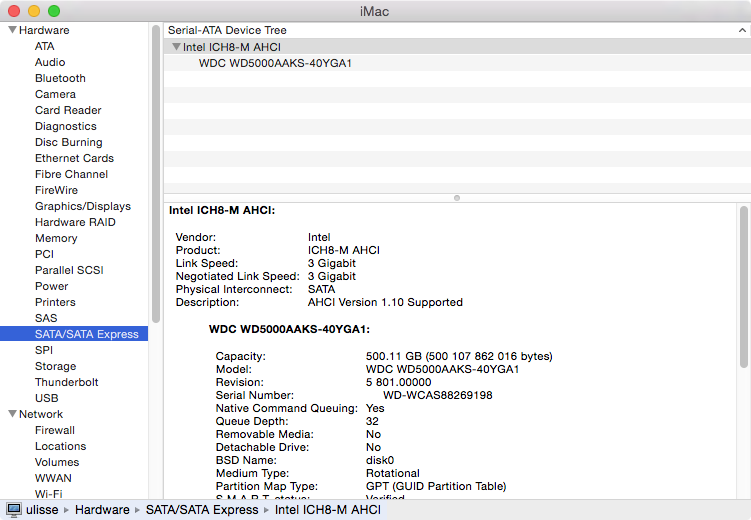This screenshot has width=751, height=520.
Task: Open Graphics/Displays section
Action: (83, 206)
